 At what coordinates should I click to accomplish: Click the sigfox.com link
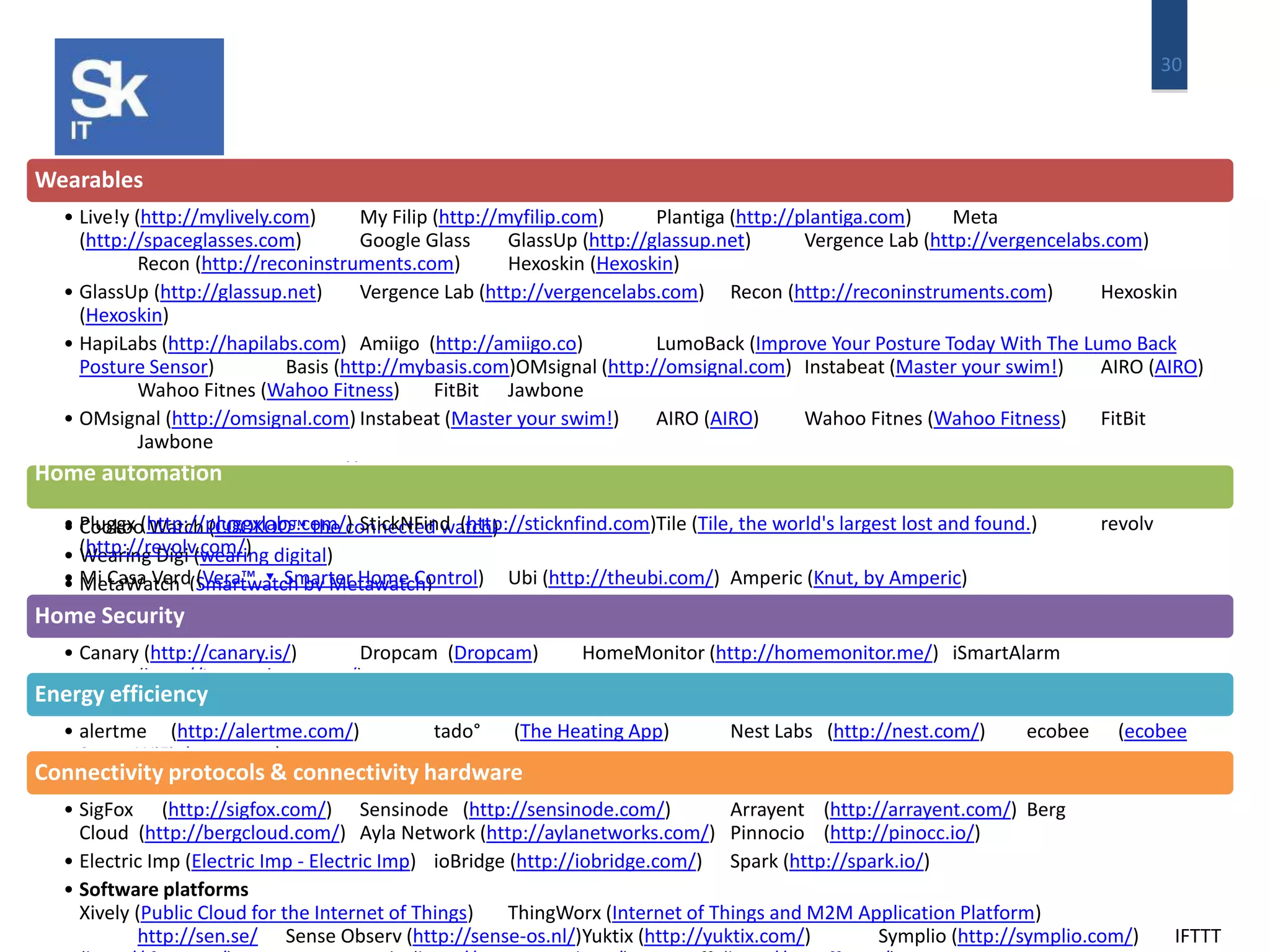pyautogui.click(x=247, y=810)
